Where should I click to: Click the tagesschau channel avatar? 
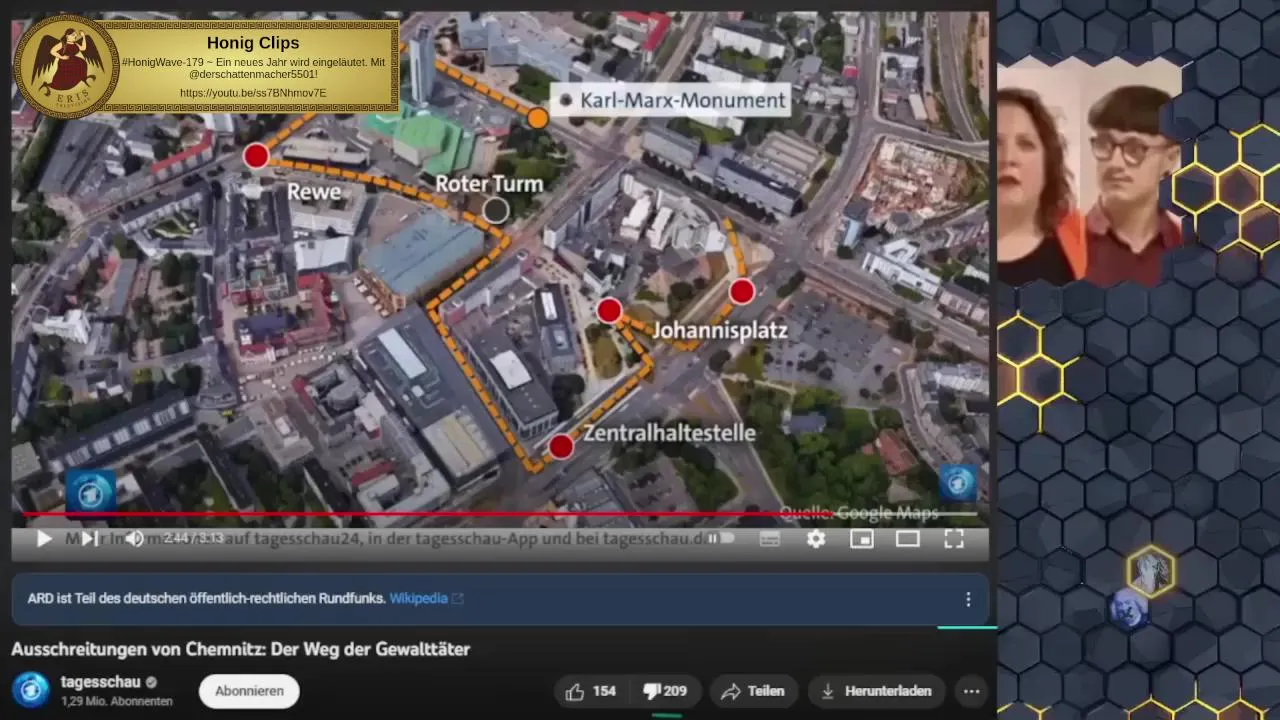coord(30,690)
